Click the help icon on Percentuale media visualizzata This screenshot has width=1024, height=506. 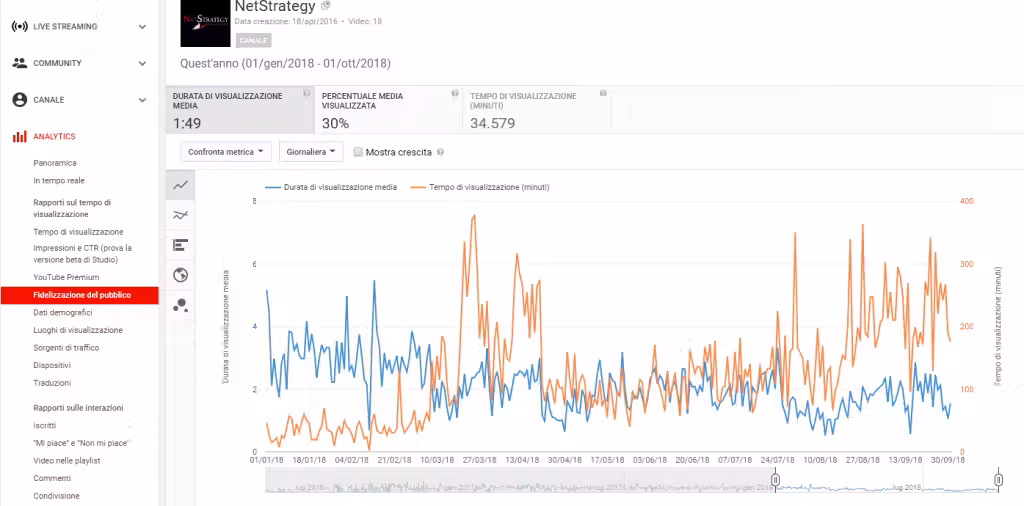point(455,93)
